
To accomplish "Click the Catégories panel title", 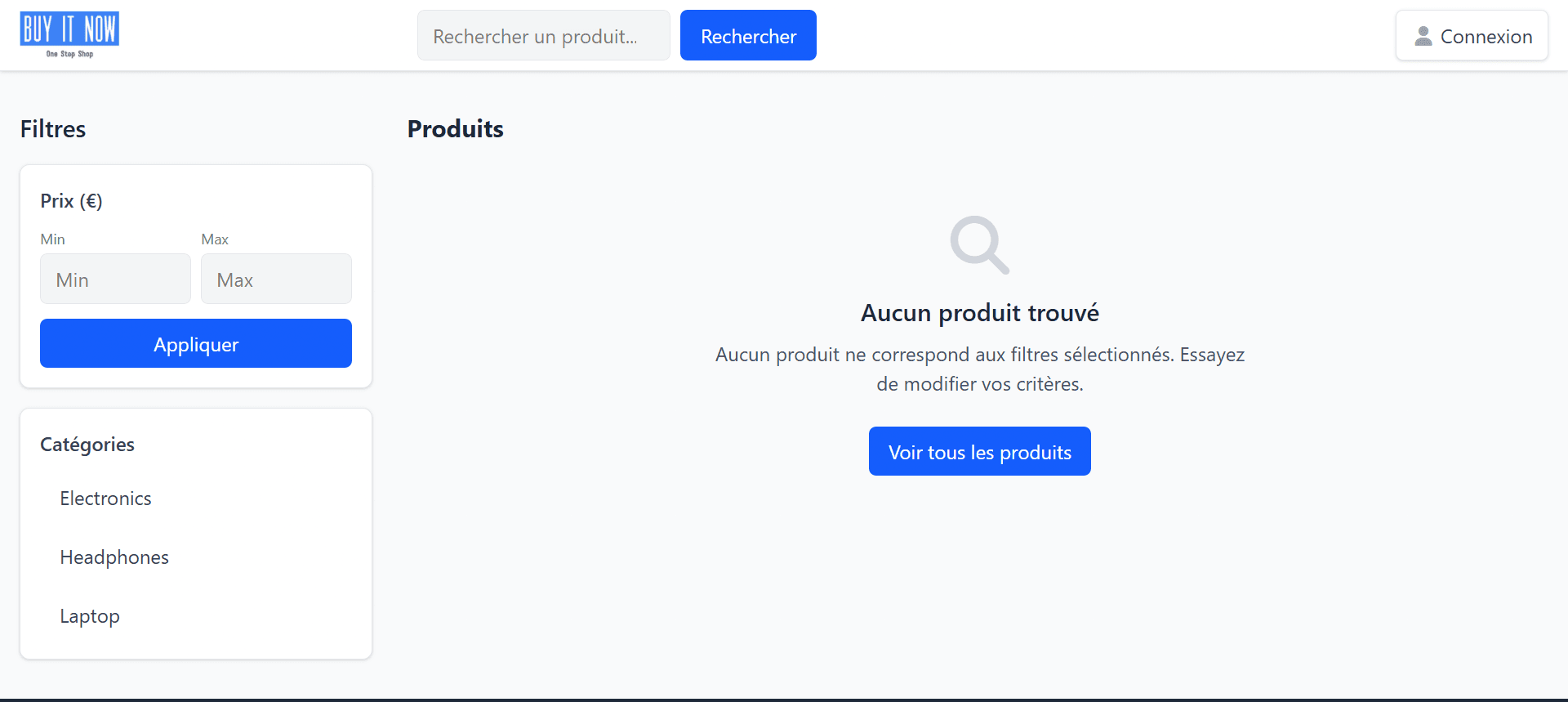I will (x=87, y=445).
